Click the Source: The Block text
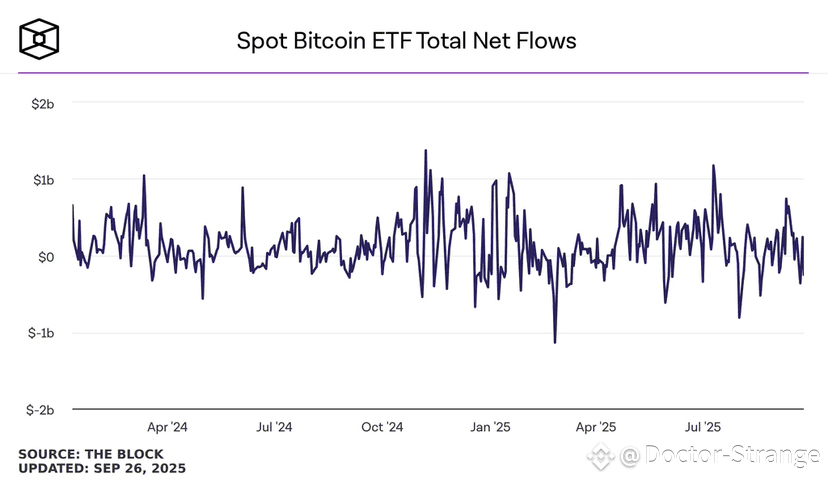The height and width of the screenshot is (482, 828). pos(91,454)
